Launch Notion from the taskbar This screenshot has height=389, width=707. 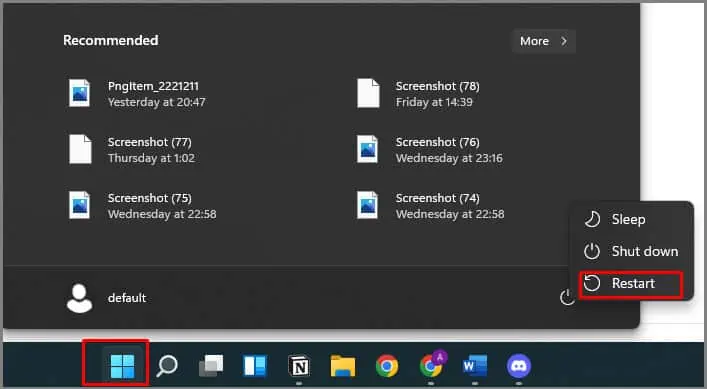coord(299,366)
